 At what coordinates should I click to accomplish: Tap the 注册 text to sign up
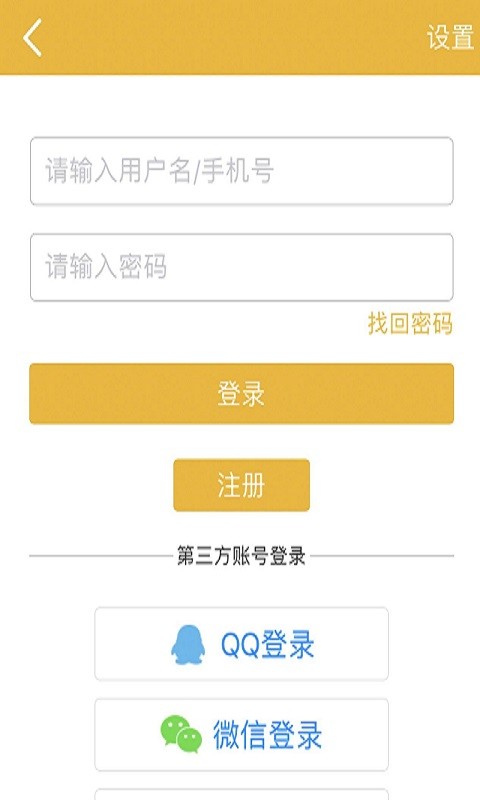[241, 485]
